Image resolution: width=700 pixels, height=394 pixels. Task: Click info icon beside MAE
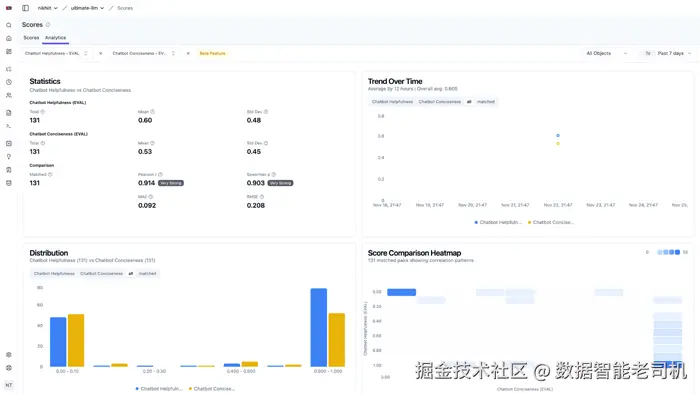click(150, 197)
